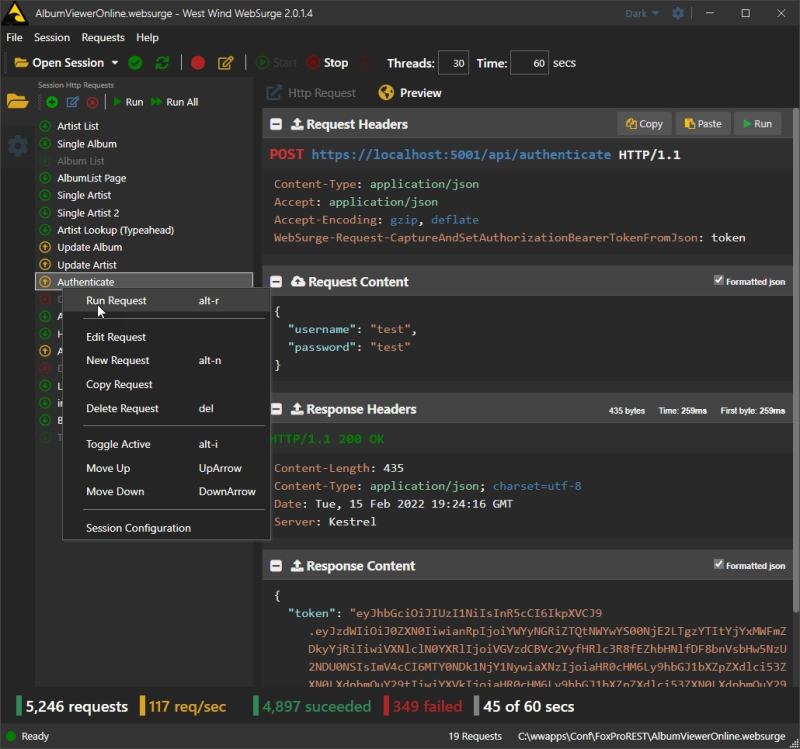Click the localhost authenticate URL

(x=461, y=155)
